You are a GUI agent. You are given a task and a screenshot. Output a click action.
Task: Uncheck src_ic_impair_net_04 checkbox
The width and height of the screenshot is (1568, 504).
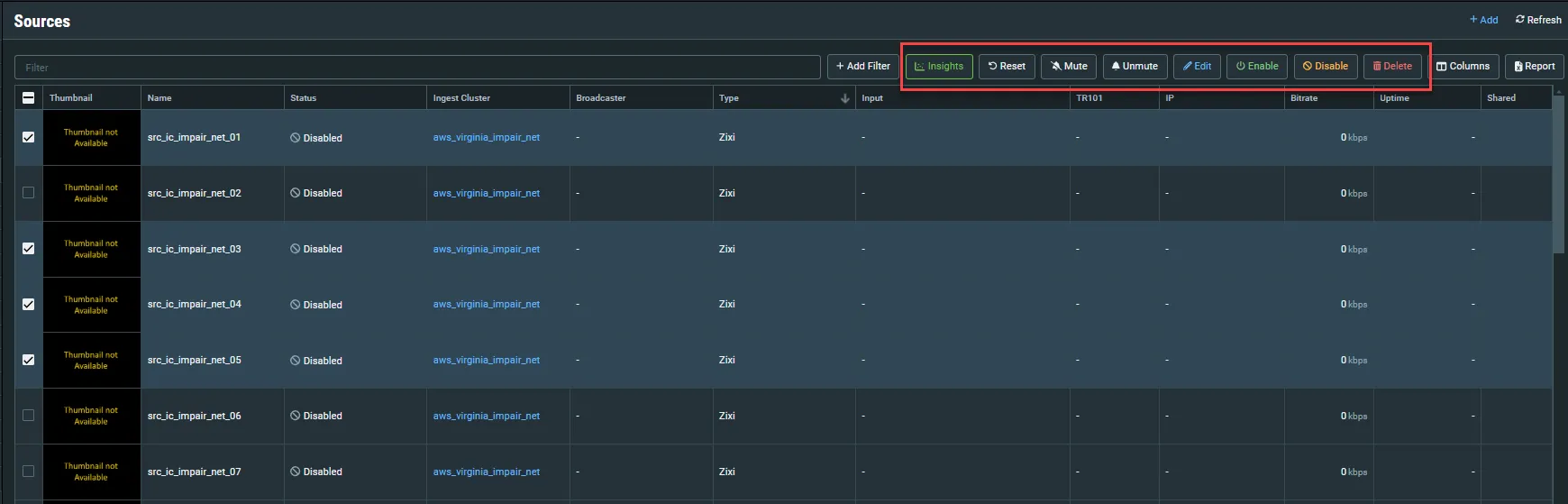tap(28, 305)
